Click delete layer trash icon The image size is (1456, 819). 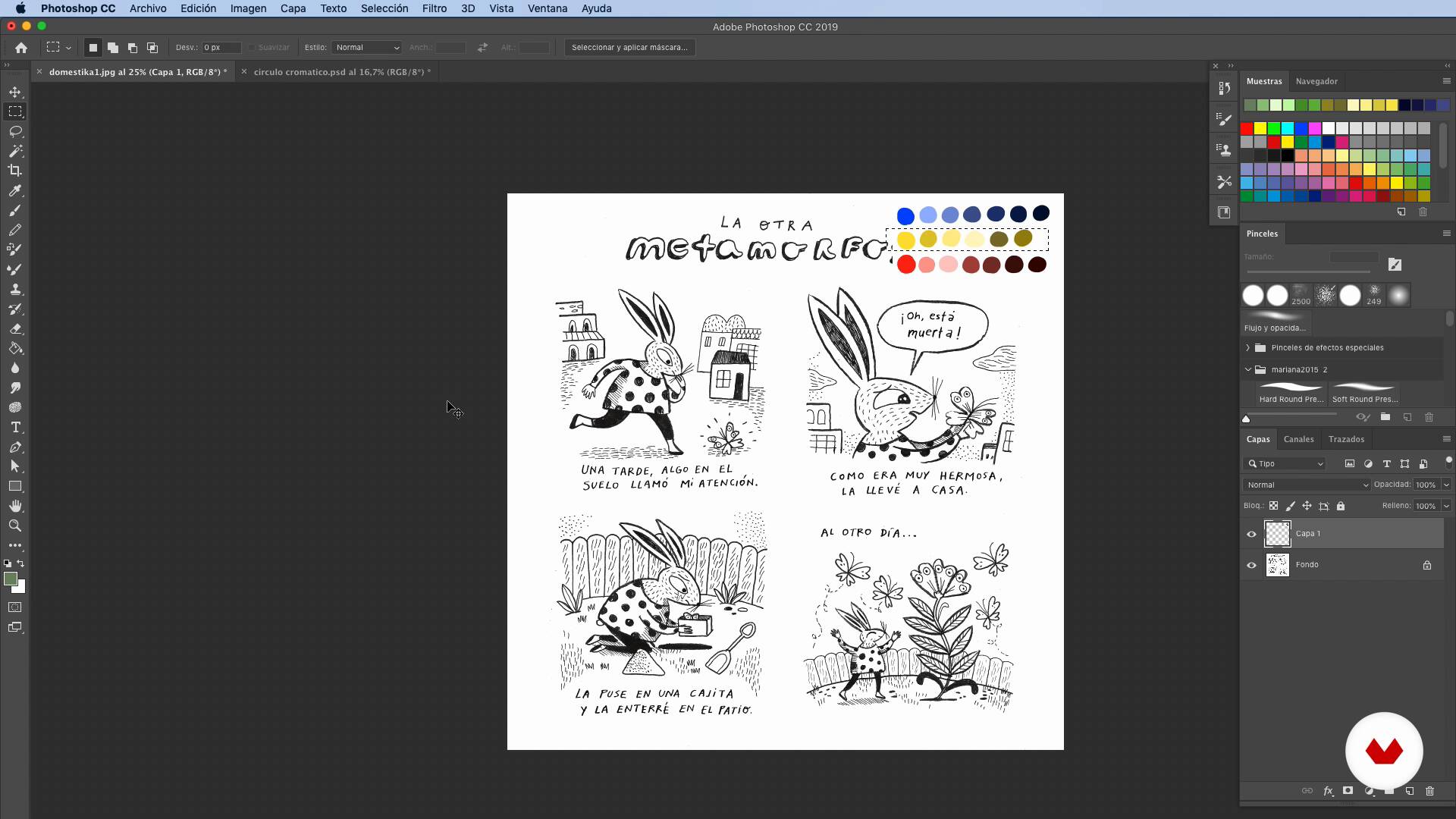coord(1429,791)
